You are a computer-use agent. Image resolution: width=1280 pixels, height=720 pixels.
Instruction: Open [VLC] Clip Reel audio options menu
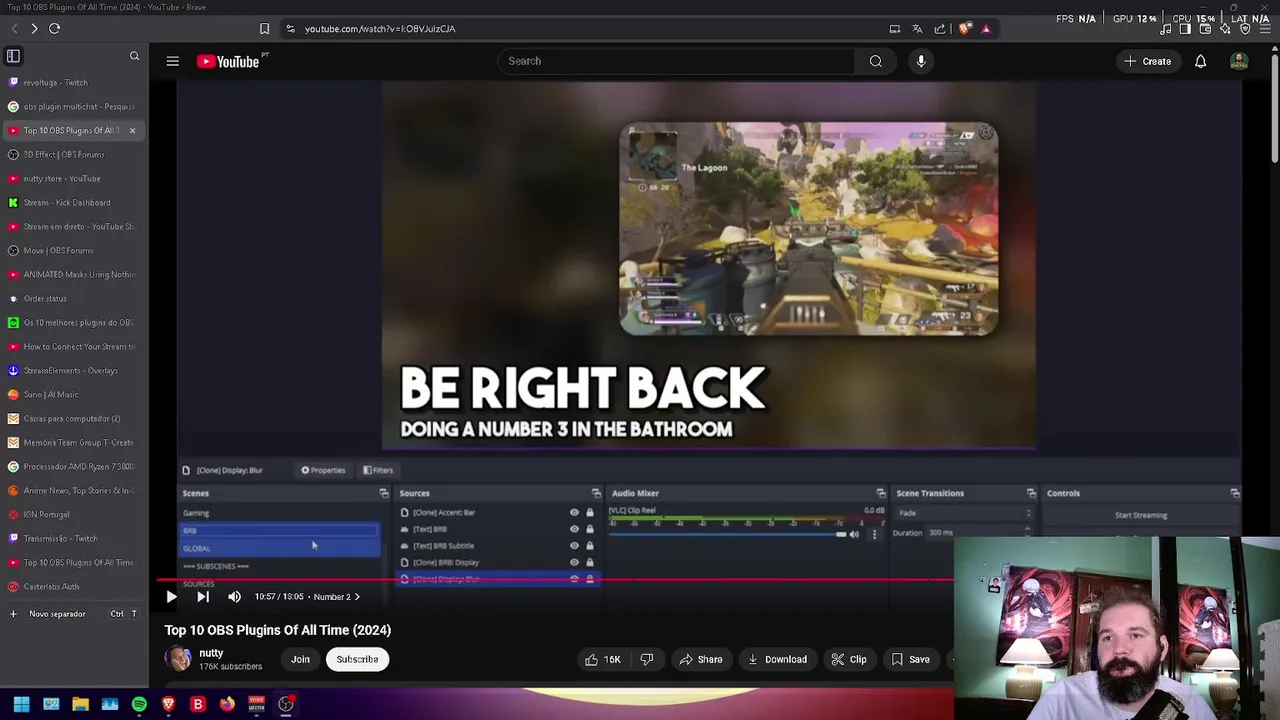click(874, 535)
